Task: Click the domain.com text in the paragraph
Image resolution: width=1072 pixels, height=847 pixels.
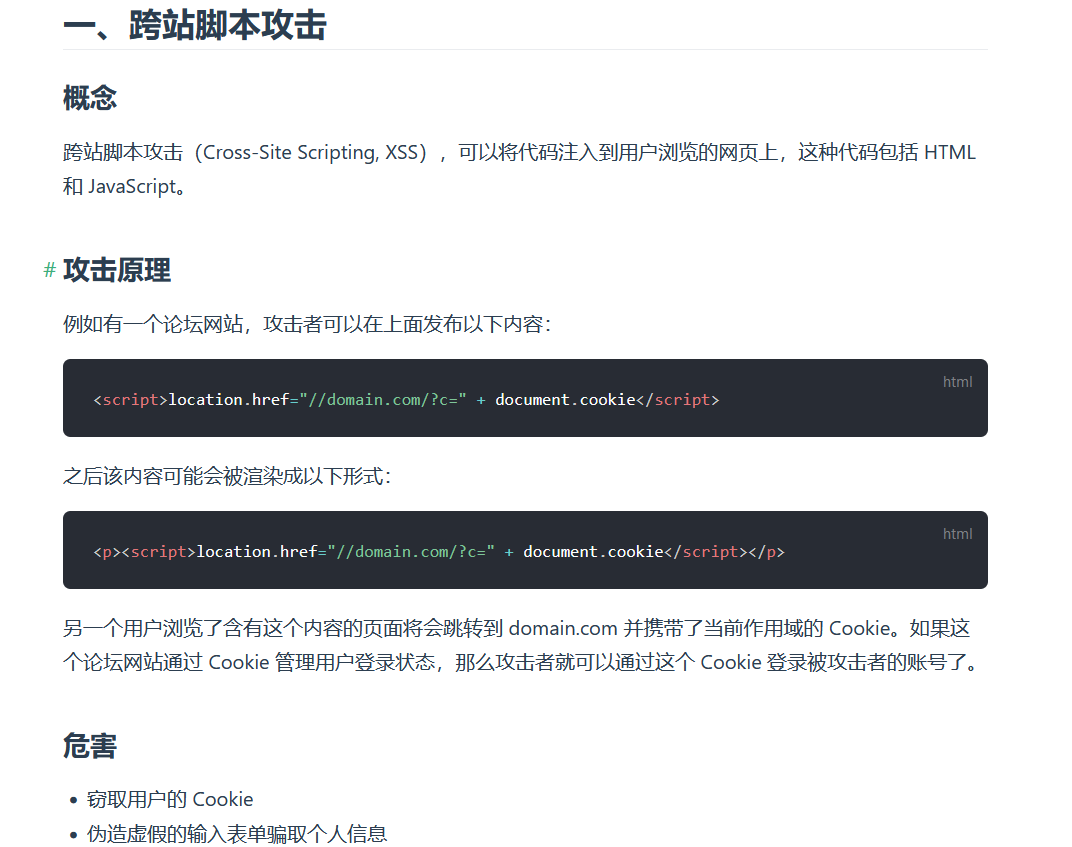Action: (x=563, y=628)
